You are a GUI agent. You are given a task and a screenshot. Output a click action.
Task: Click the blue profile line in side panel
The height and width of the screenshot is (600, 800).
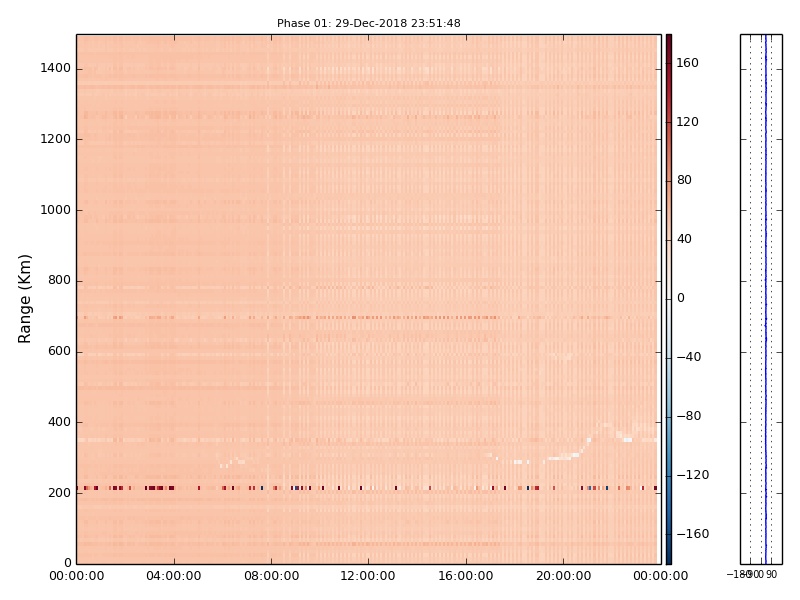pyautogui.click(x=766, y=299)
